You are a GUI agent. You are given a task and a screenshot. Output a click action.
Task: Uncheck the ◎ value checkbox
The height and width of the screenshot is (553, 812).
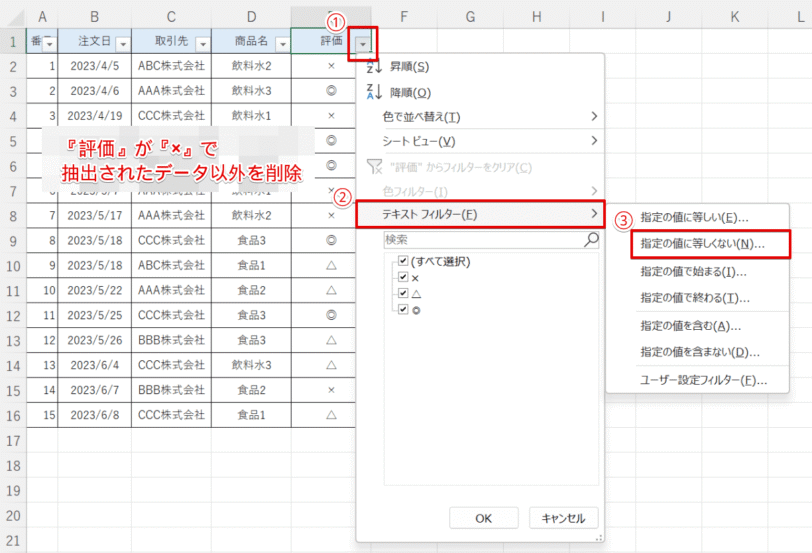[403, 310]
